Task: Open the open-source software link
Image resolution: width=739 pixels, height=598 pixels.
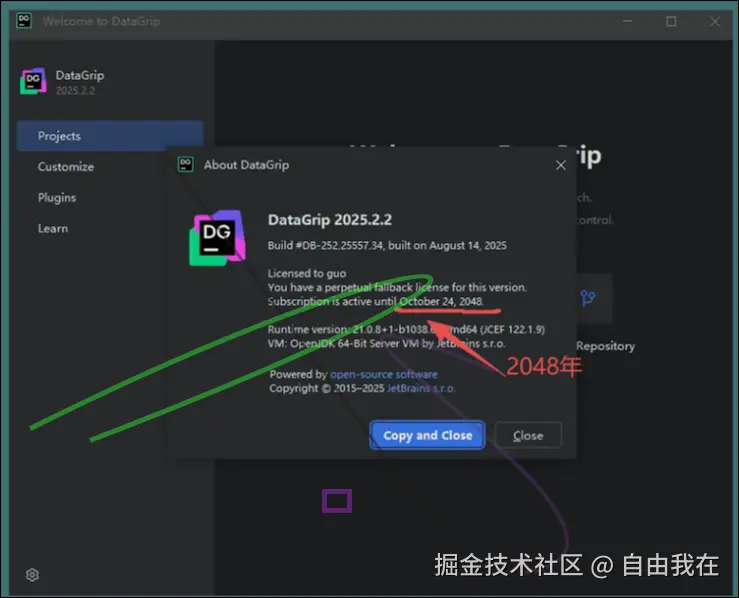Action: [384, 374]
